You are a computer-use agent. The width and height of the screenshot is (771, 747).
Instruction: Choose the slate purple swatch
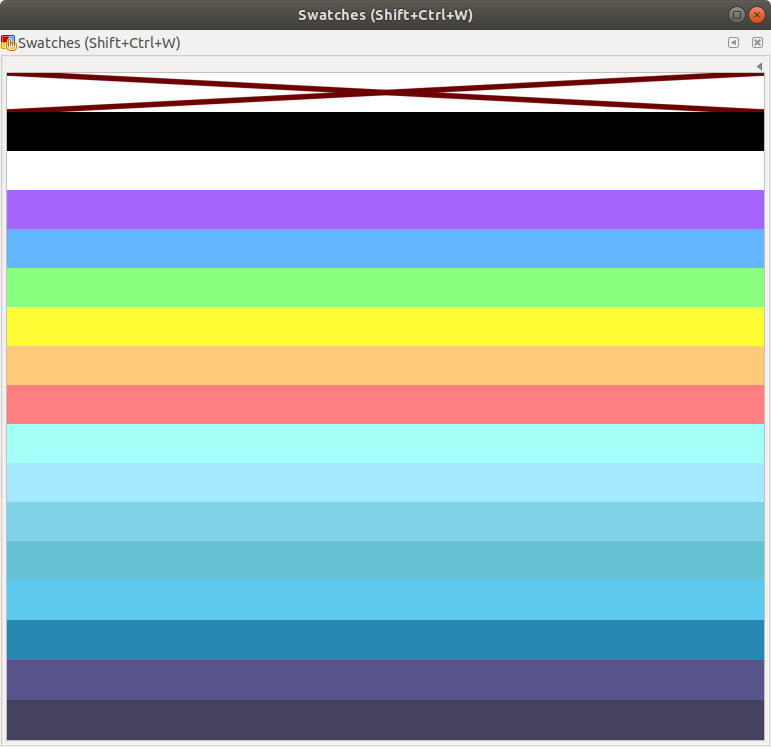pos(385,679)
